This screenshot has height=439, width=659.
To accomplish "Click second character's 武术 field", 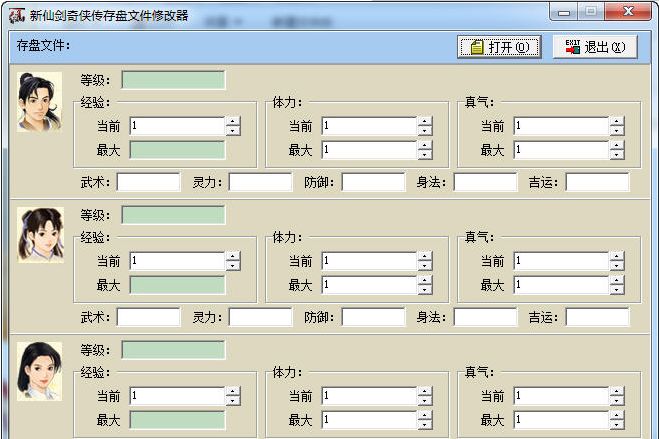I will 148,317.
